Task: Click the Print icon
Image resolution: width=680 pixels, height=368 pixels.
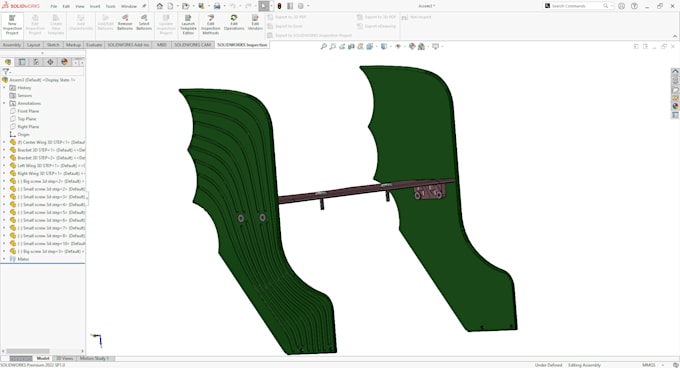Action: click(217, 6)
